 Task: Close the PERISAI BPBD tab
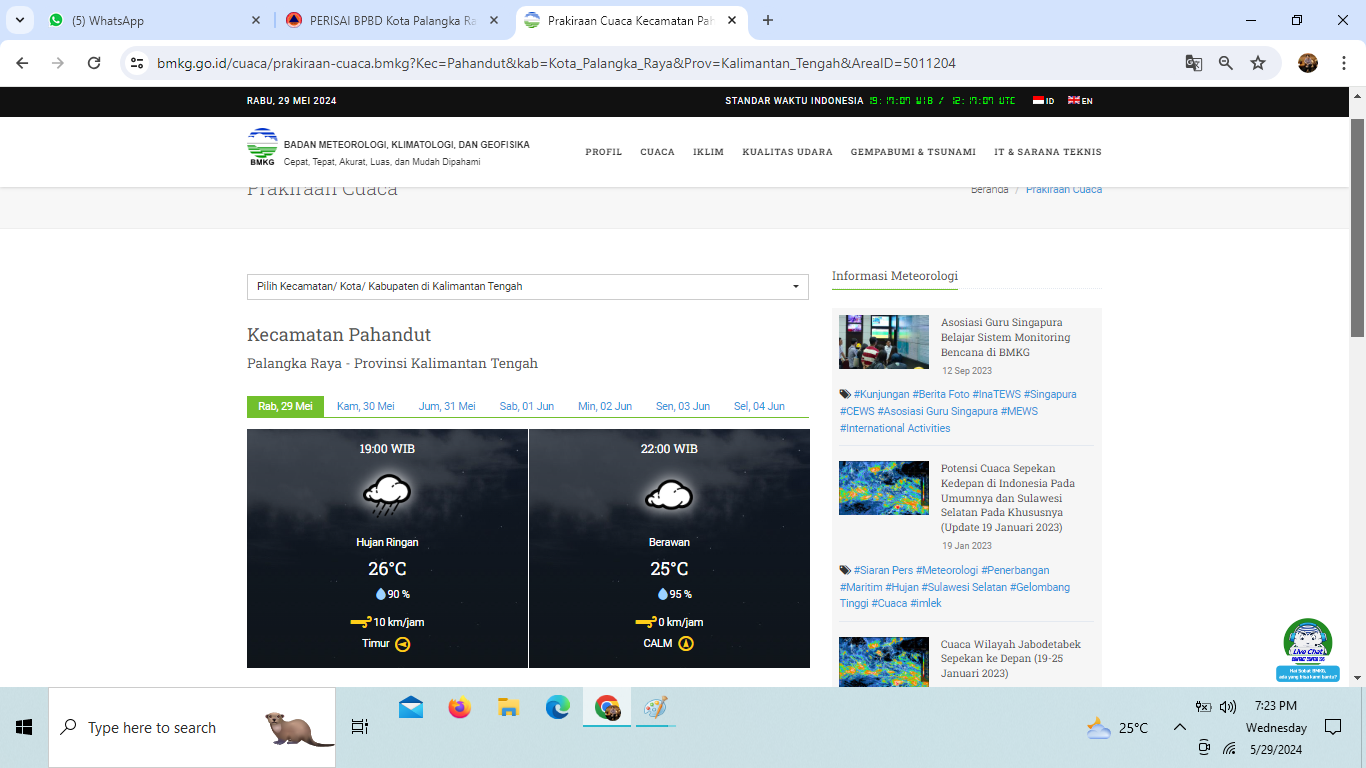(493, 20)
